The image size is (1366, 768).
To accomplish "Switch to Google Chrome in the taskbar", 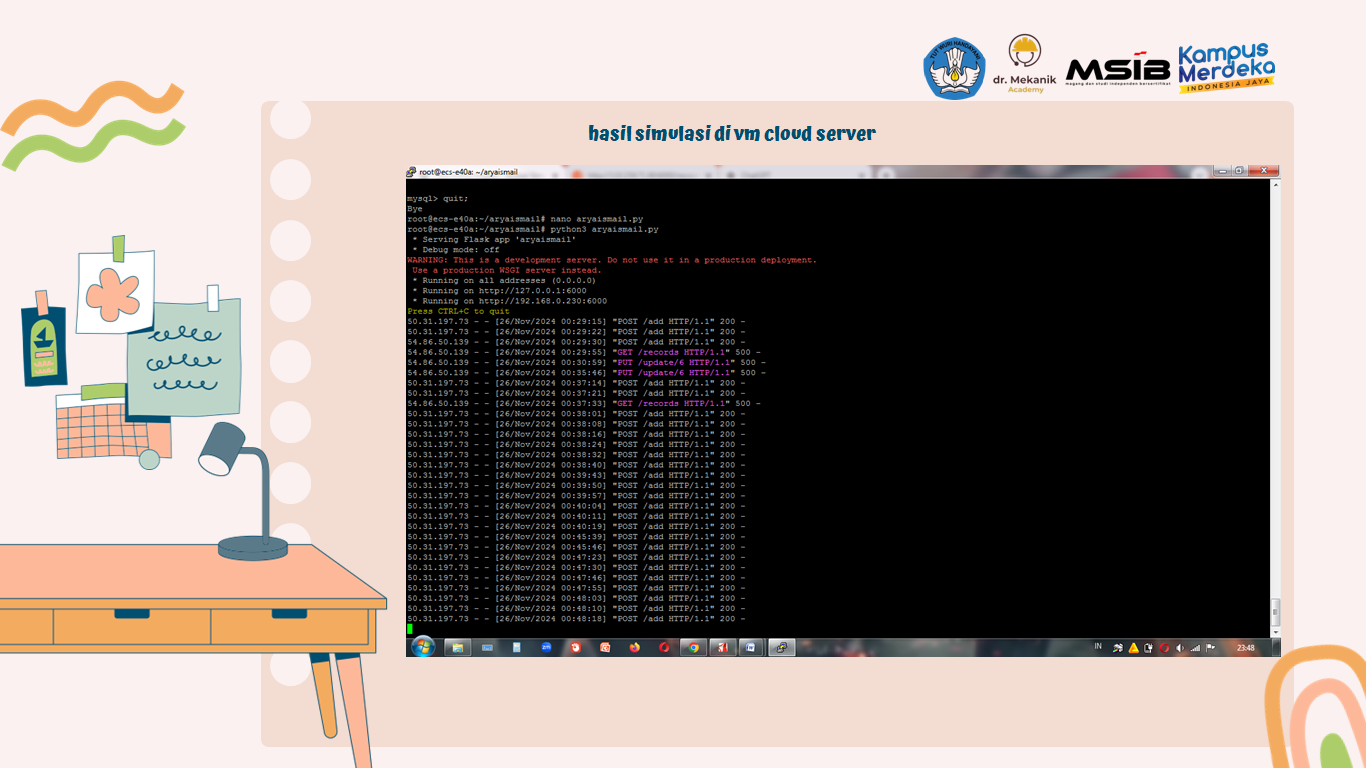I will (x=694, y=647).
